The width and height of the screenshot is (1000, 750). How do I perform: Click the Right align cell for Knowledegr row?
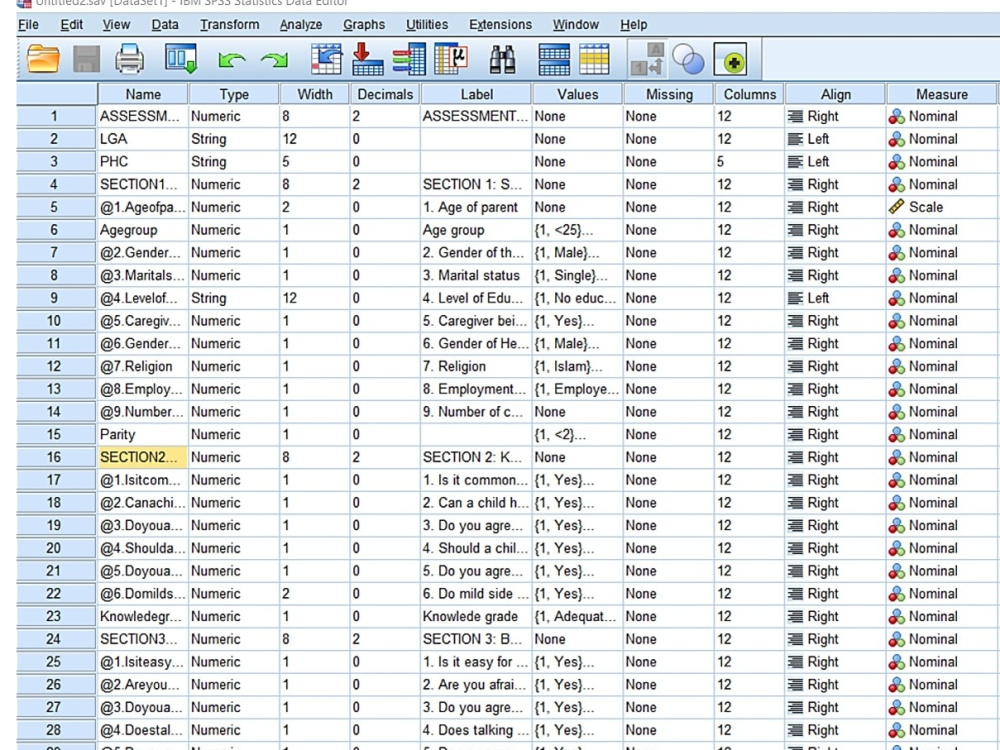[835, 617]
